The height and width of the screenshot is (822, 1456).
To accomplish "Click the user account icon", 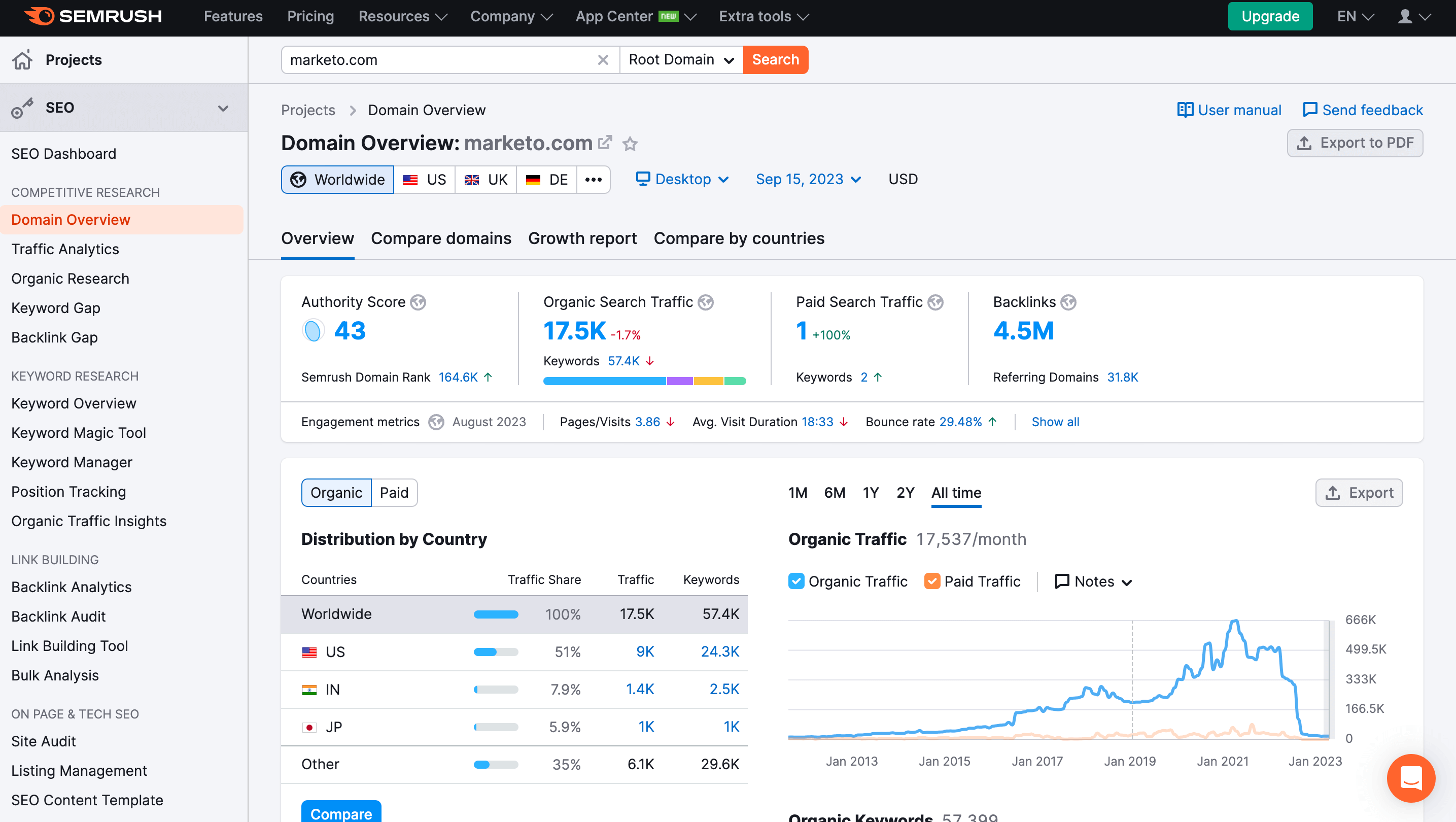I will (x=1405, y=16).
